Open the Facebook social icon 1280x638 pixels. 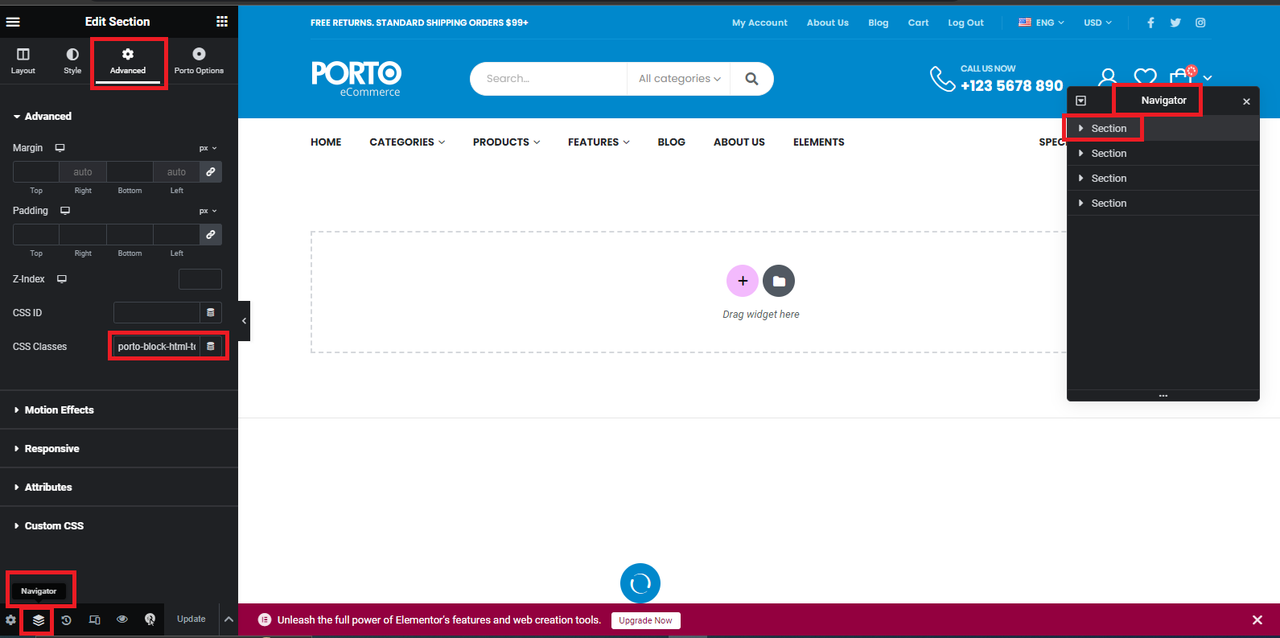pyautogui.click(x=1151, y=23)
